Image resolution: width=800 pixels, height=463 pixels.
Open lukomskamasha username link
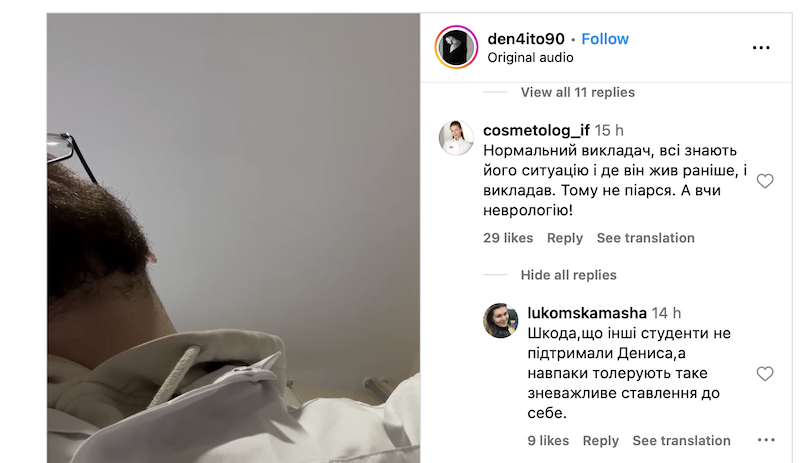(x=587, y=312)
